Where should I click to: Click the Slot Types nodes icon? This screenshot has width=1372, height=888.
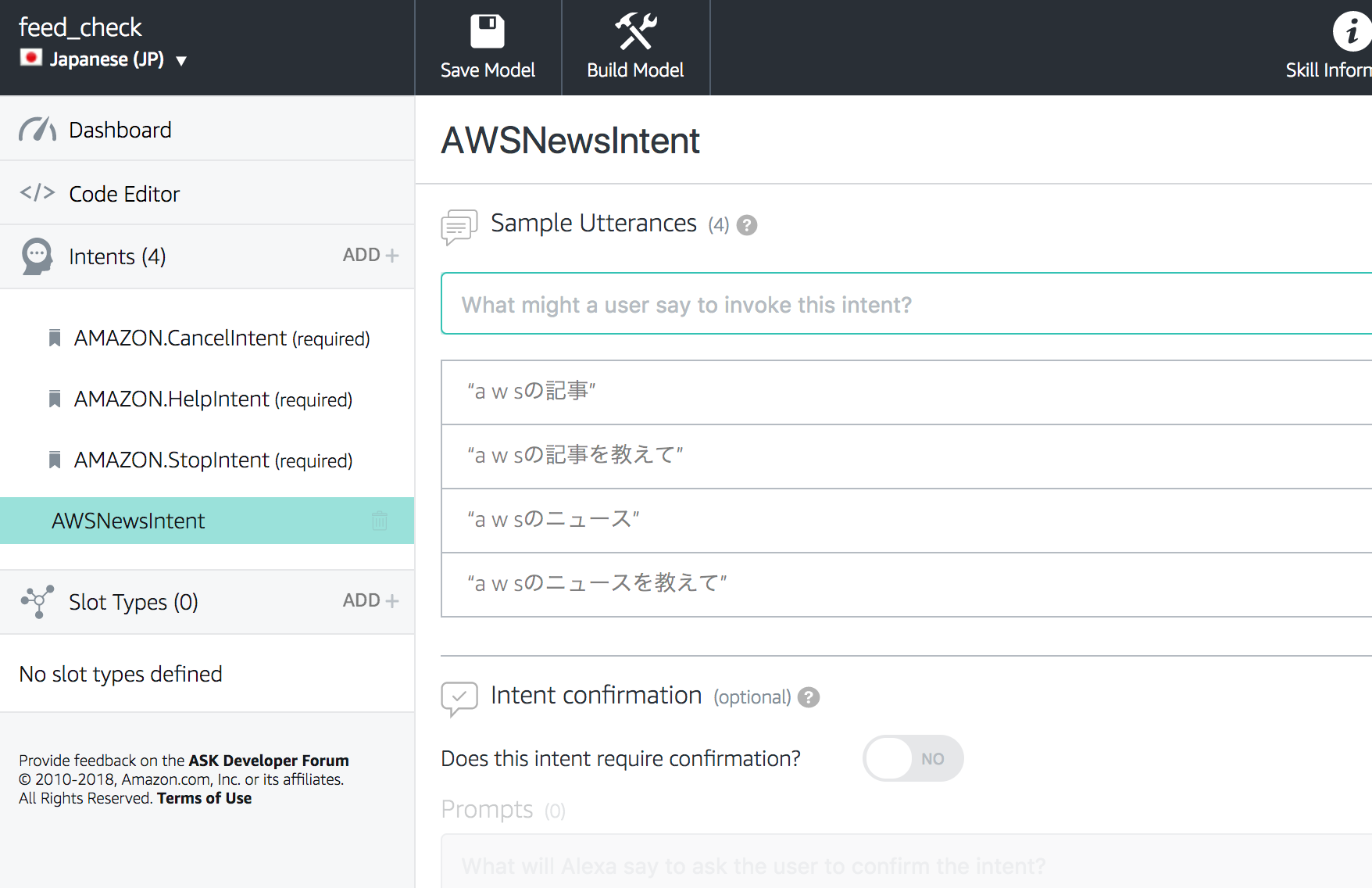point(38,601)
